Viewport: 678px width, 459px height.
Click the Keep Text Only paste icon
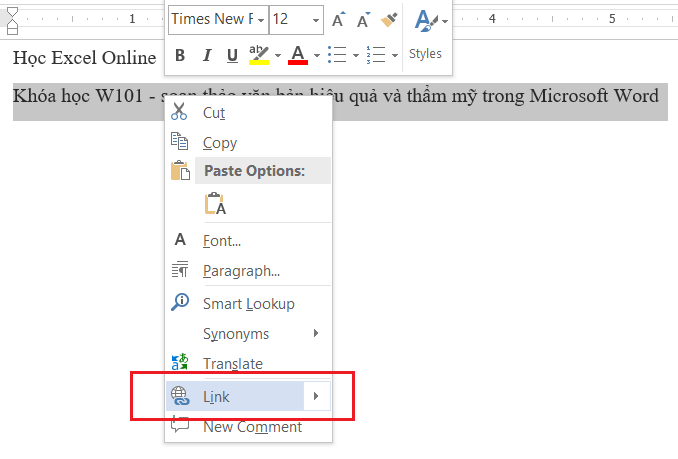tap(215, 204)
